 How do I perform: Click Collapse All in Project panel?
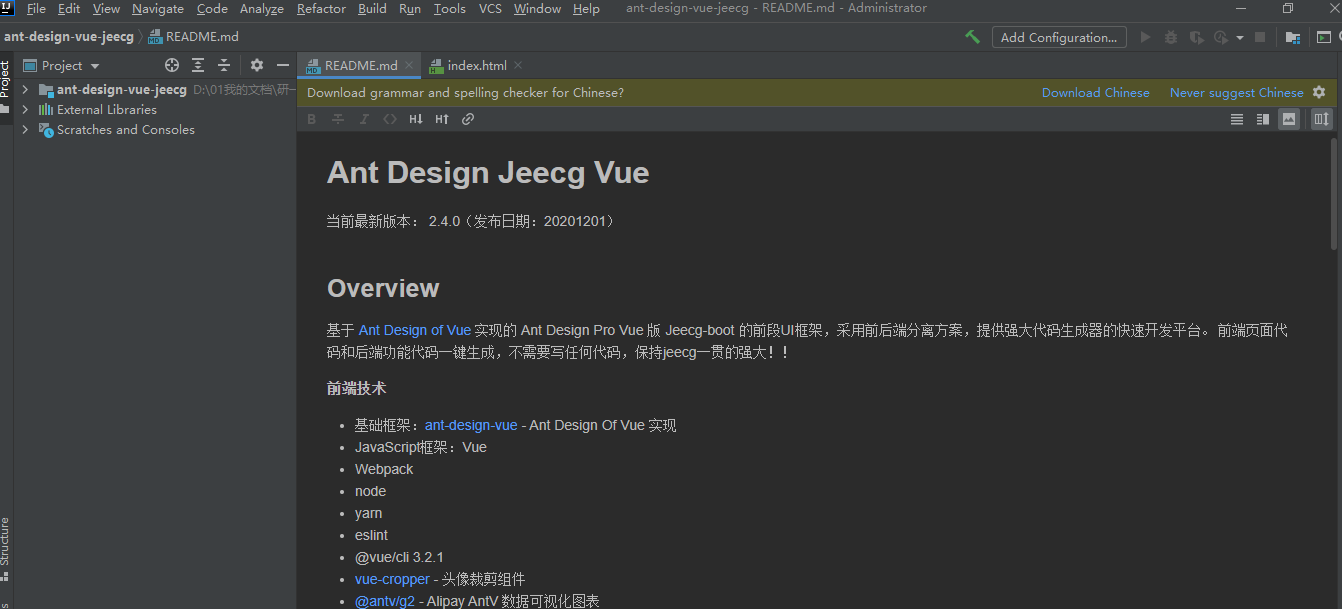[x=224, y=65]
